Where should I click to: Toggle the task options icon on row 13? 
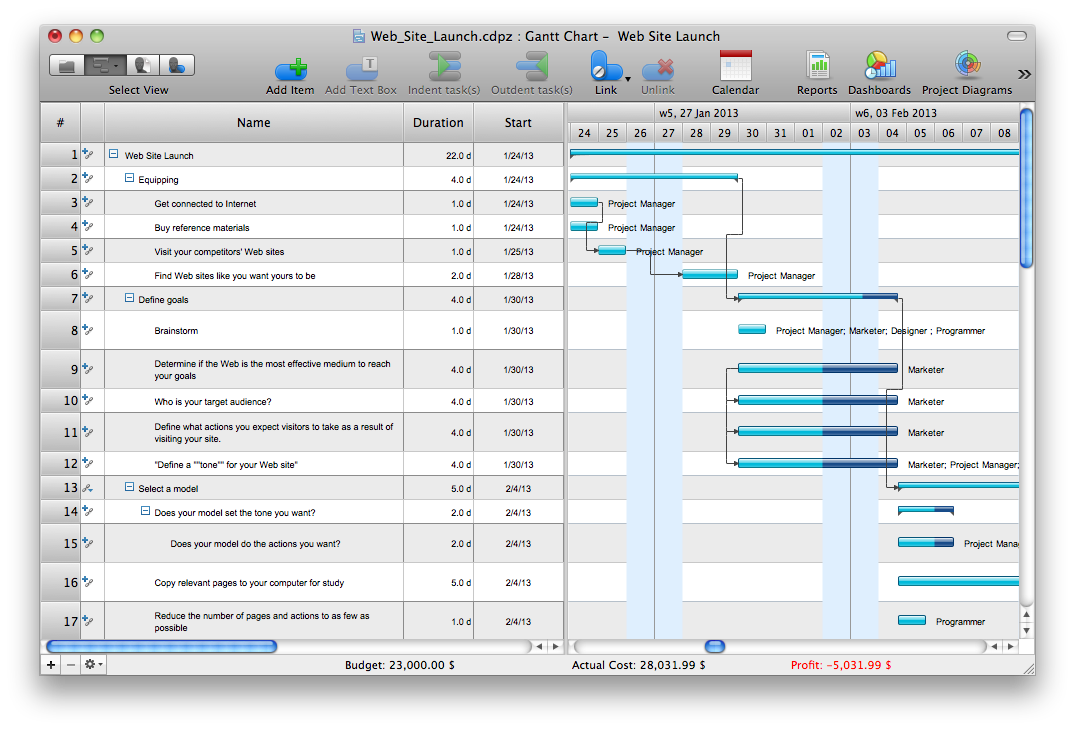[x=89, y=488]
